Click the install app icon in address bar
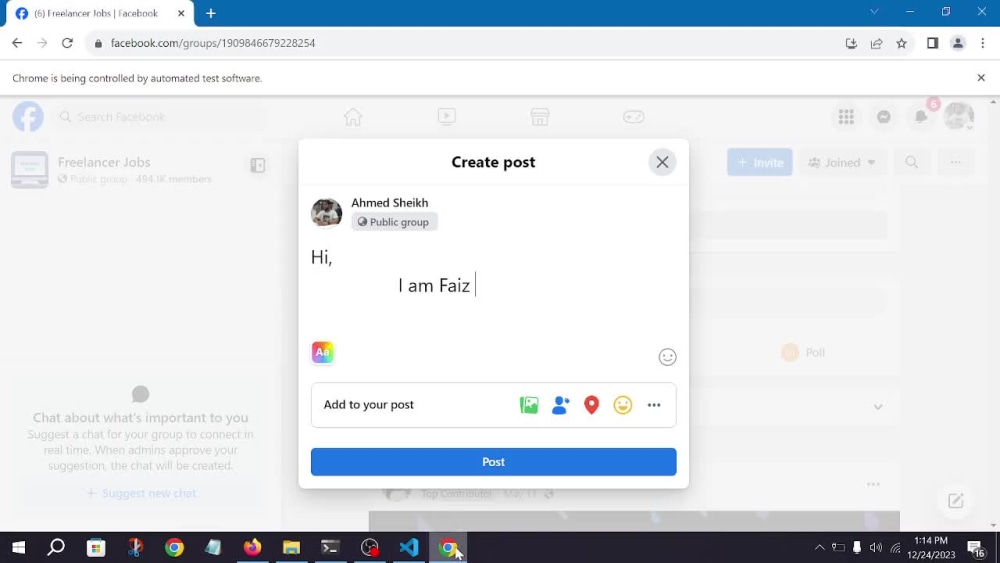The height and width of the screenshot is (563, 1000). point(851,43)
